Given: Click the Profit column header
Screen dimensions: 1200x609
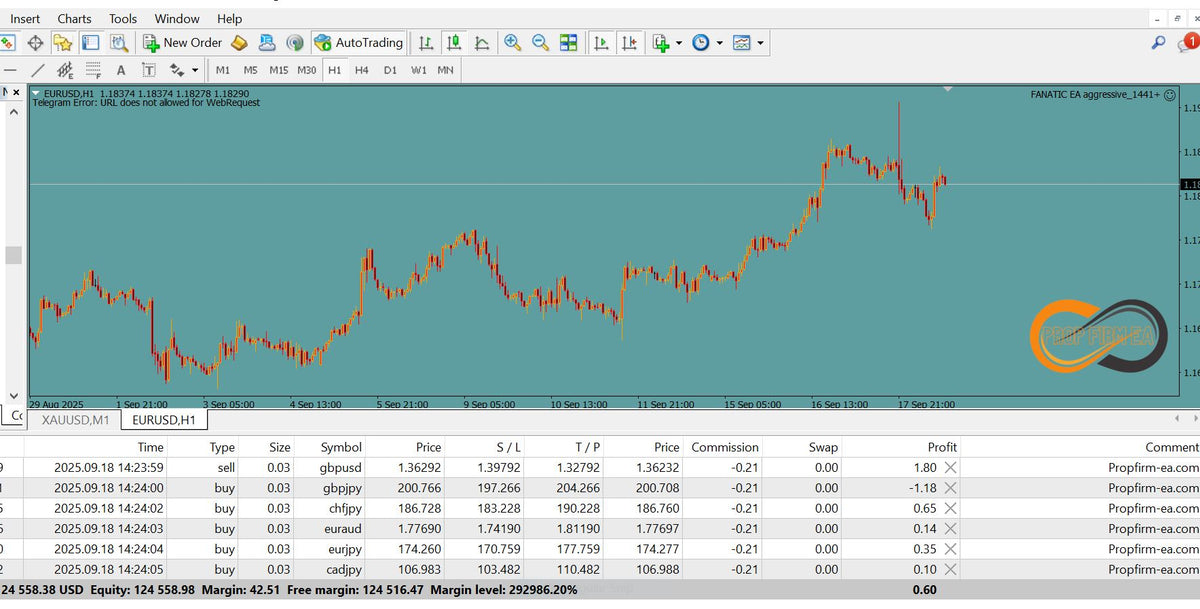Looking at the screenshot, I should 941,447.
